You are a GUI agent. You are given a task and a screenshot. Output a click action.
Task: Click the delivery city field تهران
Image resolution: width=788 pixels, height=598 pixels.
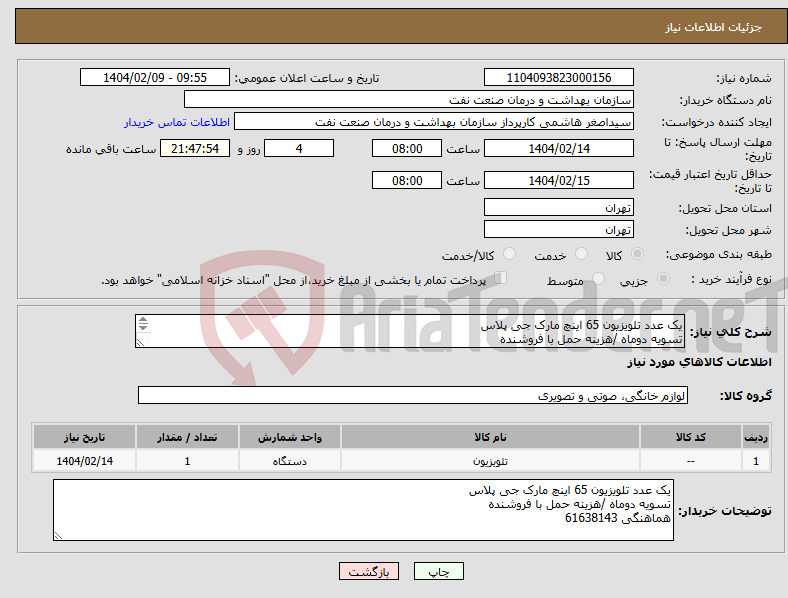(558, 229)
